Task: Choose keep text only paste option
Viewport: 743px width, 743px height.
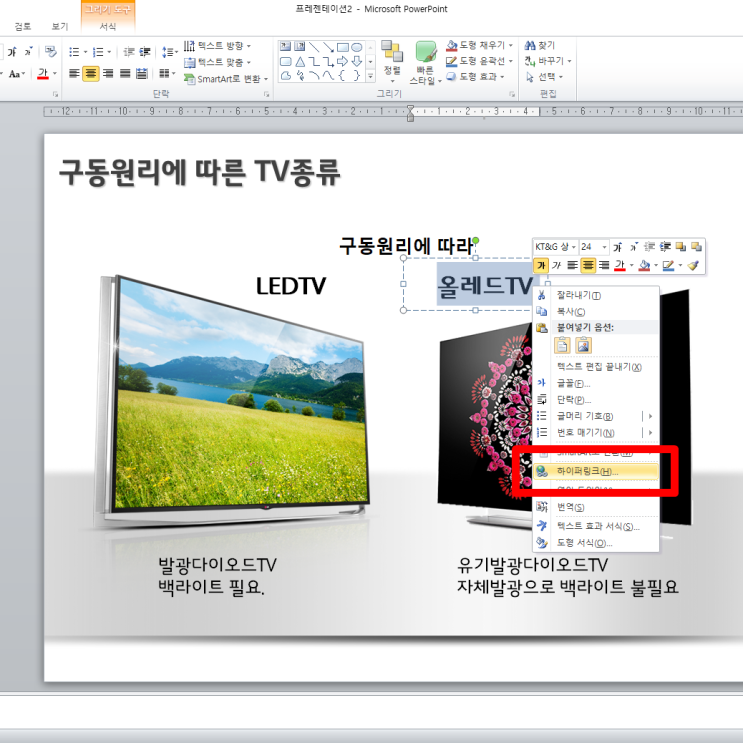Action: (562, 345)
